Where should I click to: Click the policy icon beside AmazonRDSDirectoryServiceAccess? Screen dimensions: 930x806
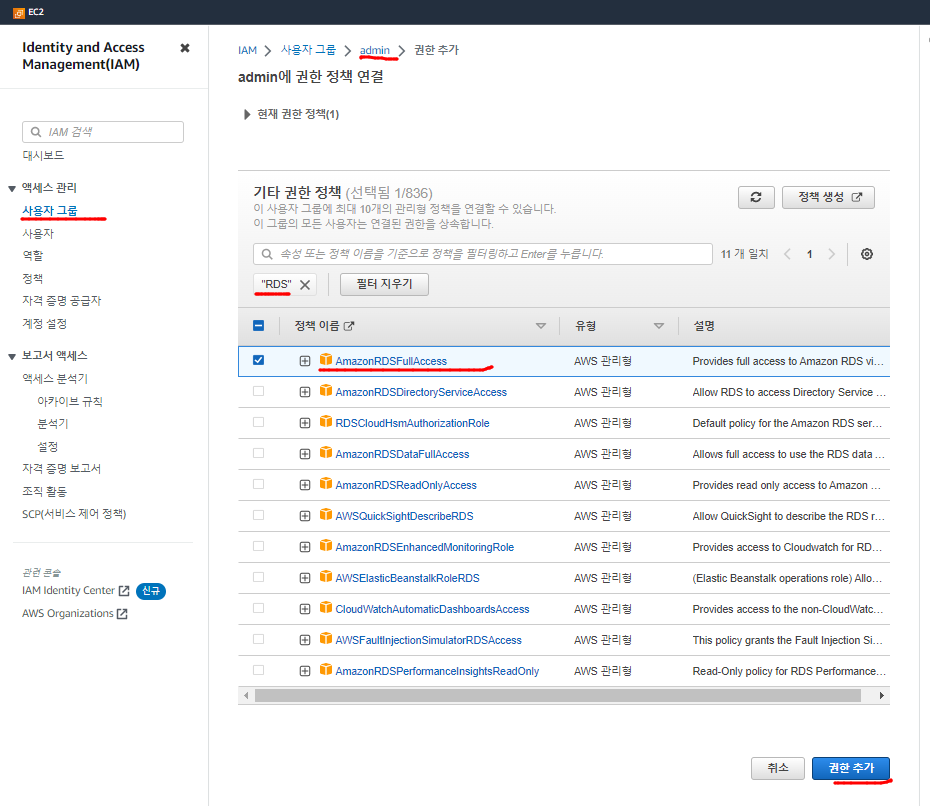click(x=326, y=390)
